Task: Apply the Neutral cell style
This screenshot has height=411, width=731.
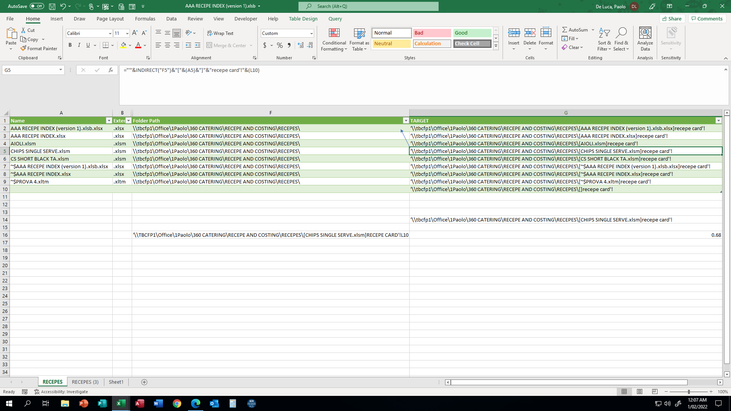Action: (x=391, y=44)
